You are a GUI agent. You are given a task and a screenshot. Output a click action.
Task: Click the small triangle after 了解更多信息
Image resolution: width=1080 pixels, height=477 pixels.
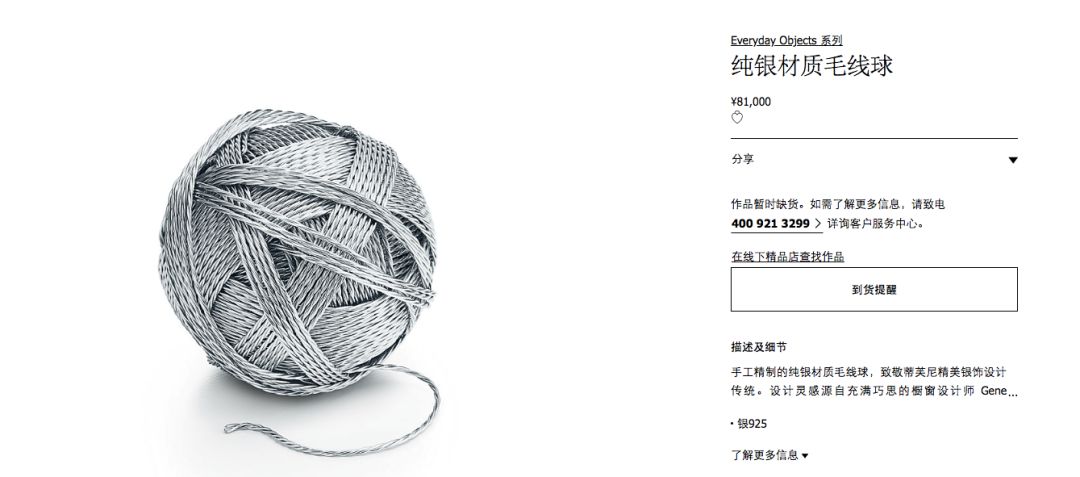point(805,455)
